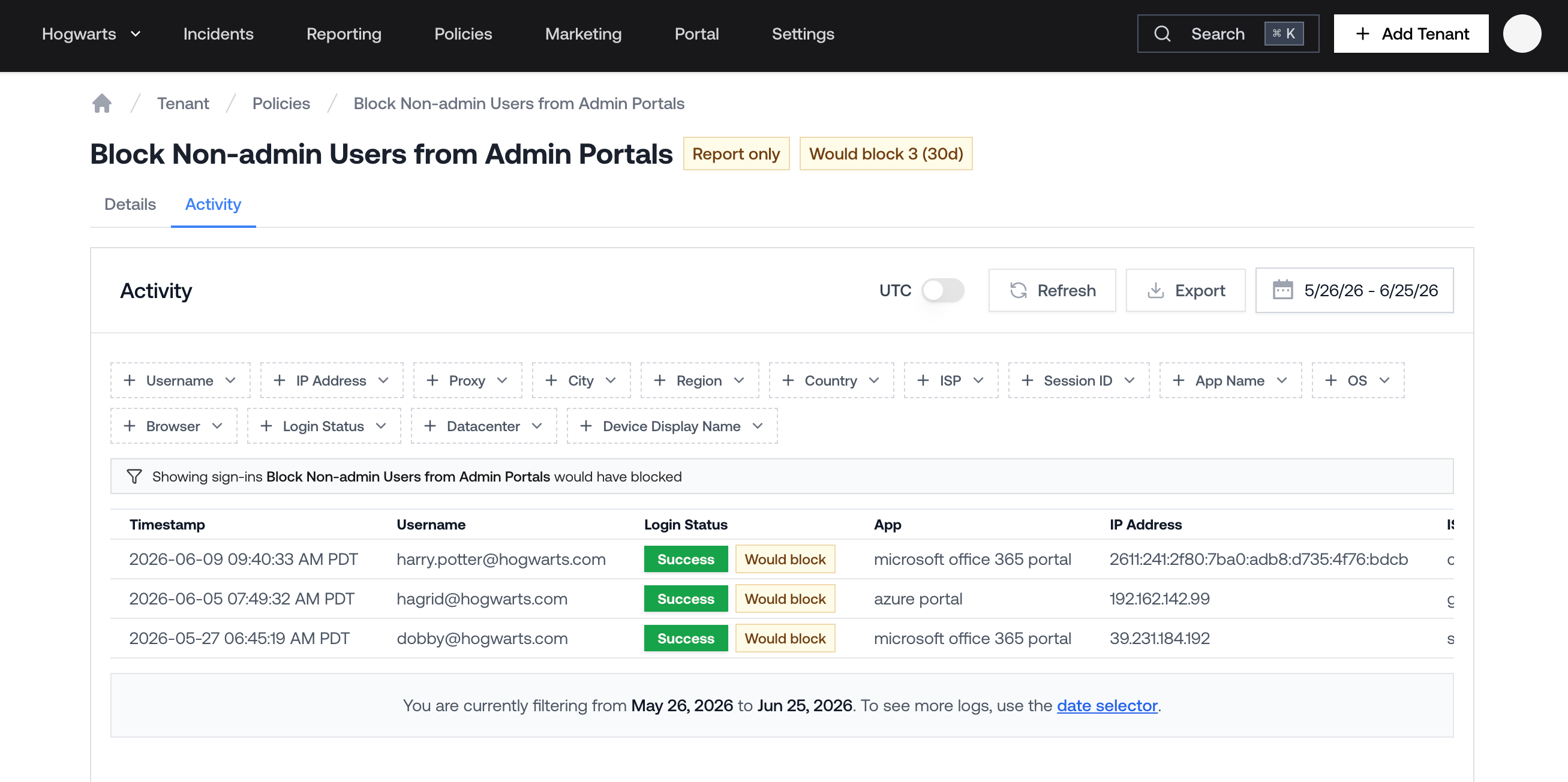Open the Incidents menu
Screen dimensions: 1568x782
pyautogui.click(x=218, y=34)
